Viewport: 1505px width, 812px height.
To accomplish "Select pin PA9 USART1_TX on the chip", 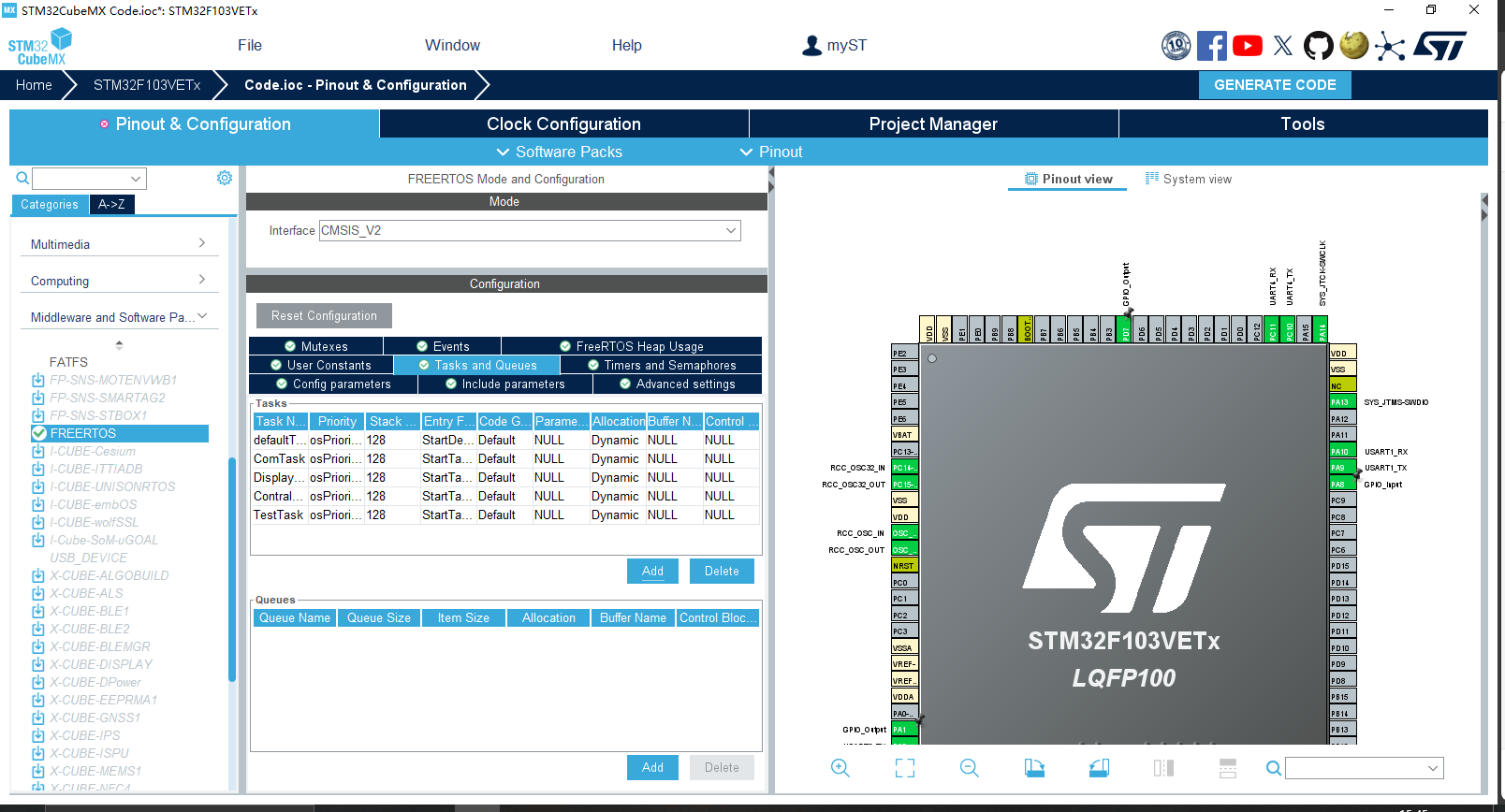I will pyautogui.click(x=1342, y=468).
